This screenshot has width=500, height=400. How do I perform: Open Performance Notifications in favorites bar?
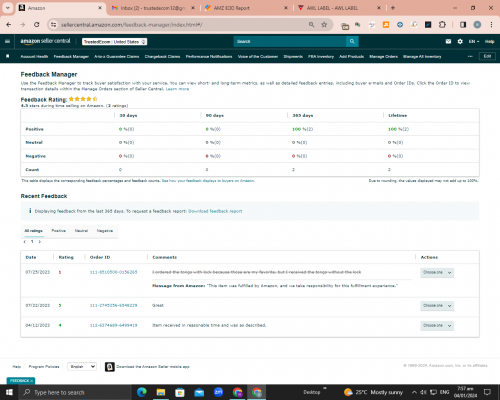[209, 57]
